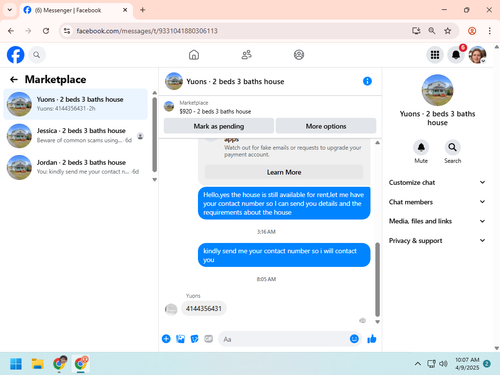
Task: Click the 'kindly send me your contact' message
Action: coord(284,255)
